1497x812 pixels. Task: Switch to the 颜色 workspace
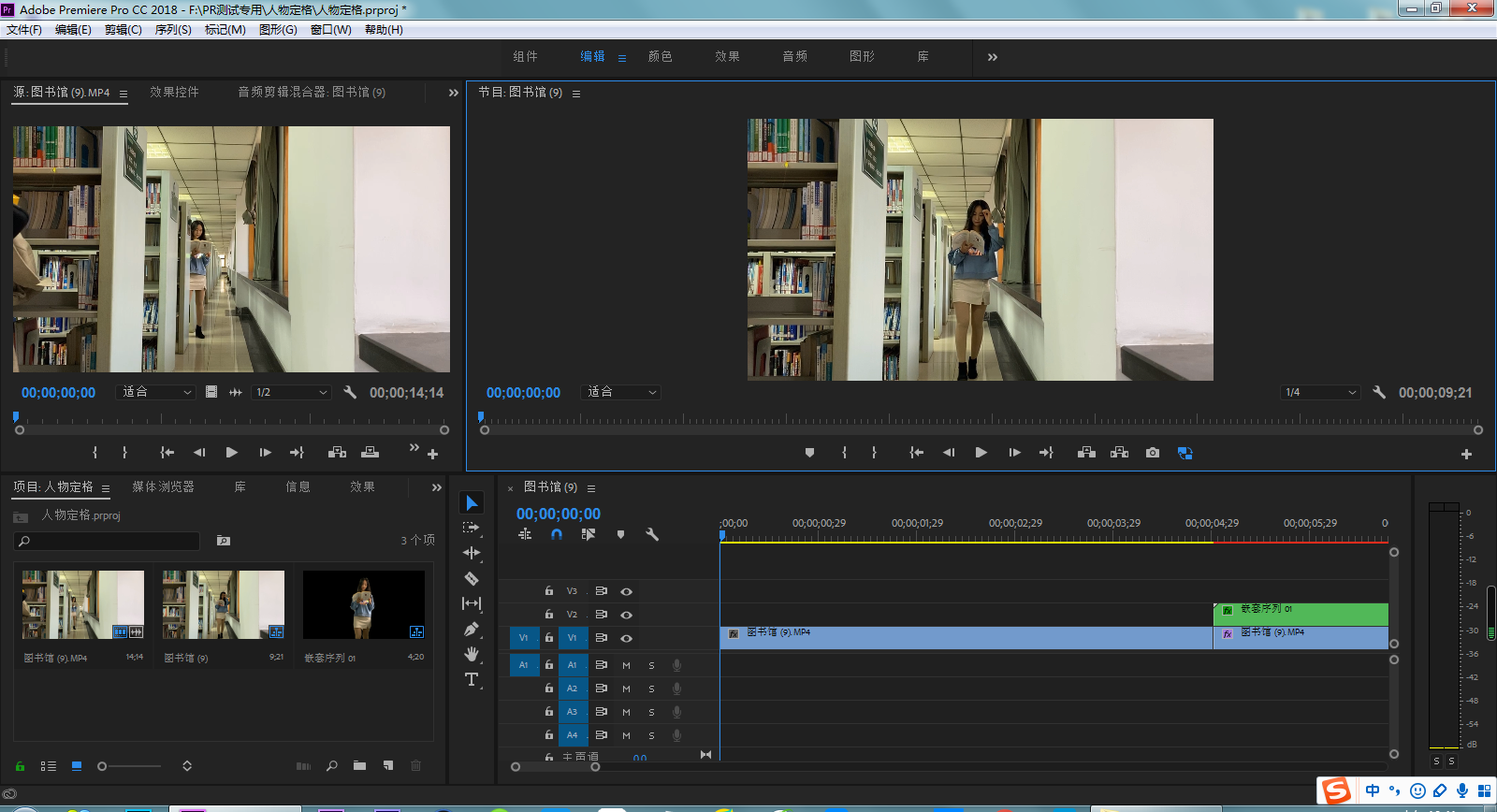660,57
